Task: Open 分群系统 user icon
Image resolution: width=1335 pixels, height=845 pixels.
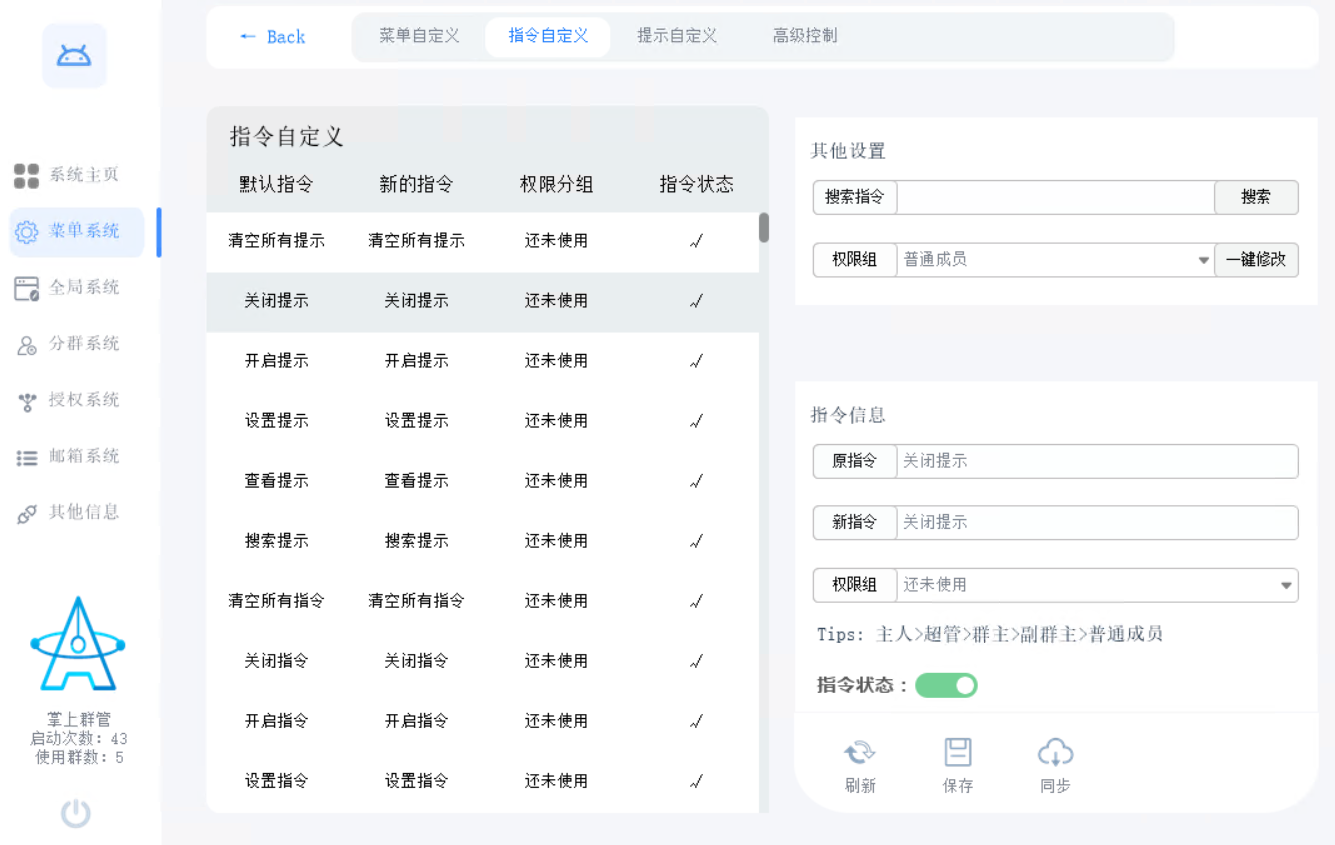Action: point(27,345)
